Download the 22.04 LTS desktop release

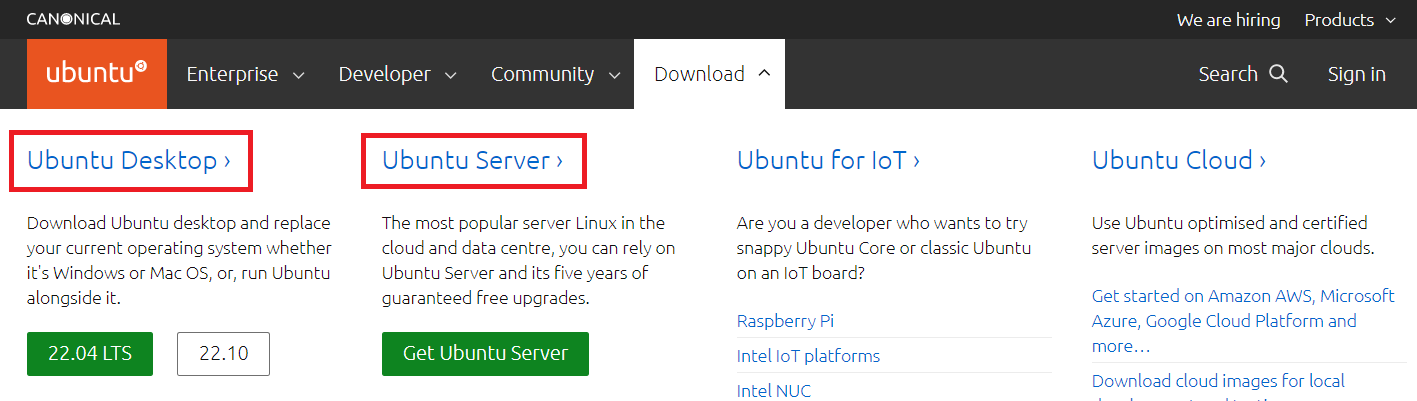point(90,353)
